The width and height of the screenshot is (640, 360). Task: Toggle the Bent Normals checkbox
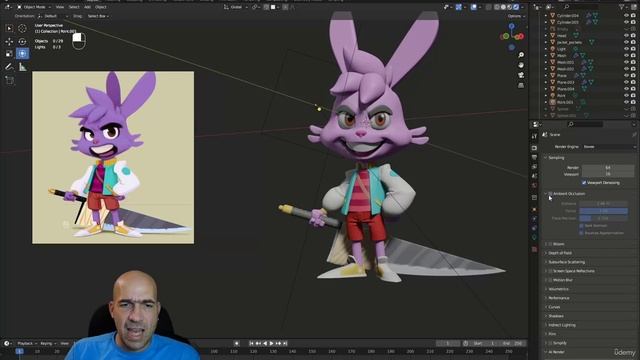click(x=581, y=225)
